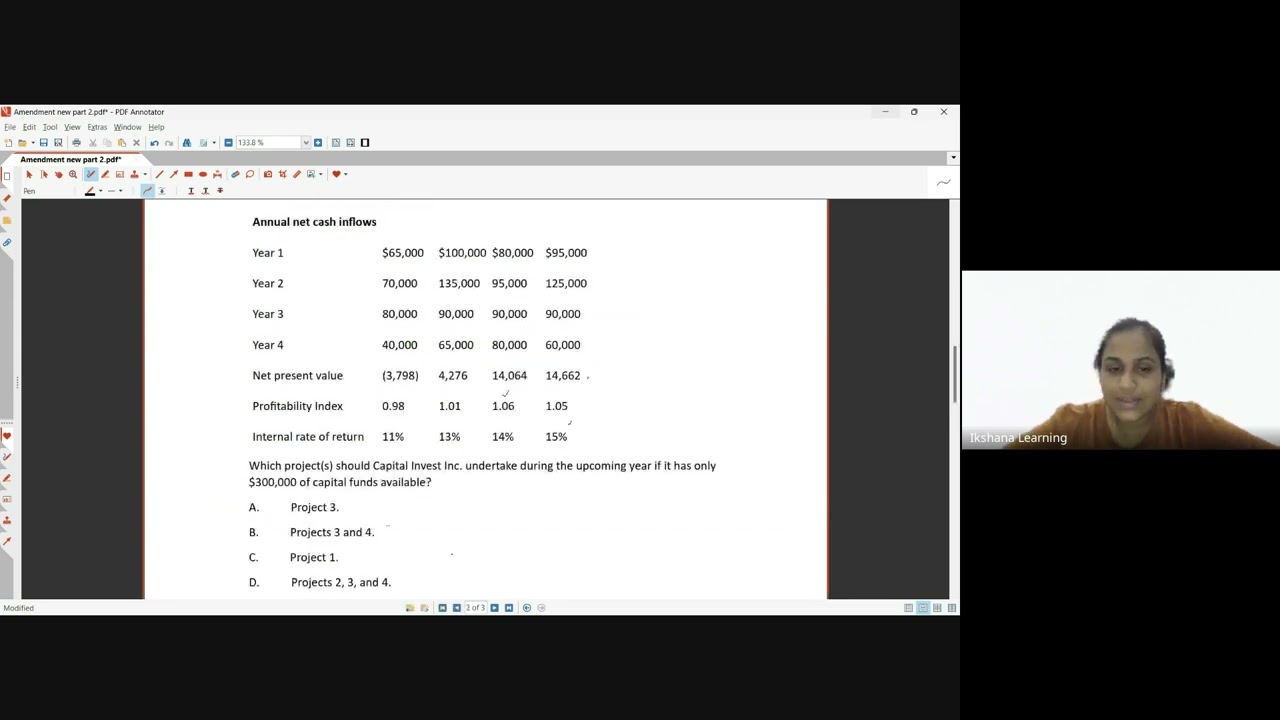Click the Print icon in the toolbar
This screenshot has width=1280, height=720.
click(77, 143)
